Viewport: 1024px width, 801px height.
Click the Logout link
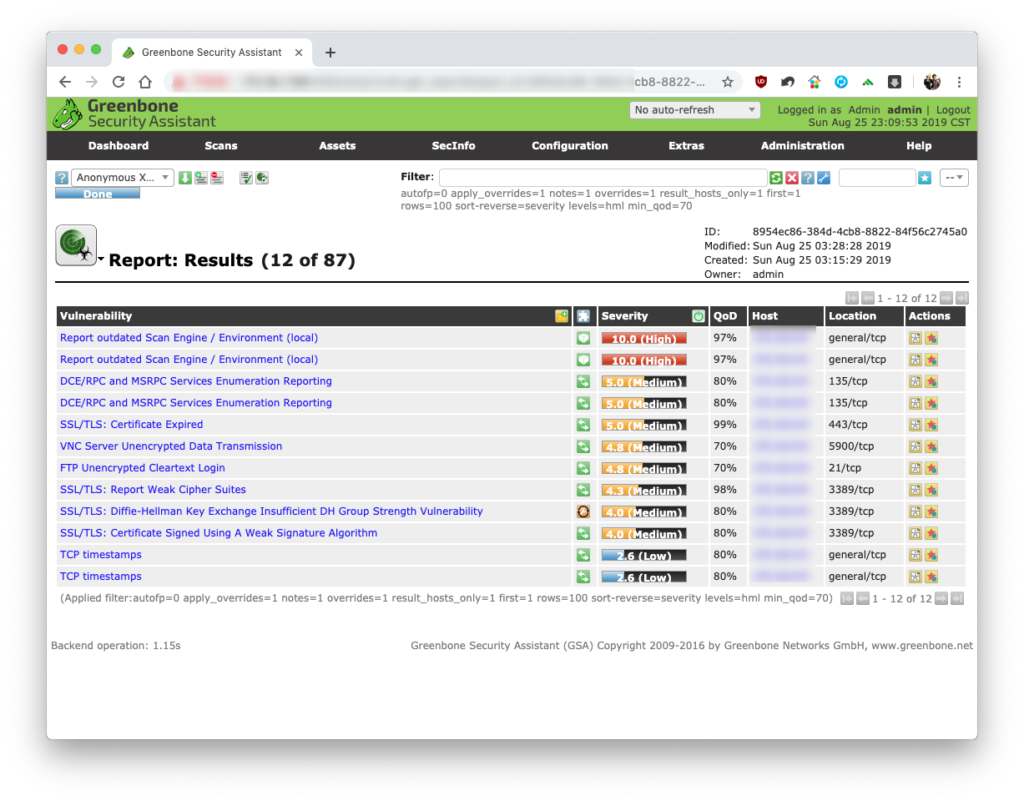(x=953, y=110)
